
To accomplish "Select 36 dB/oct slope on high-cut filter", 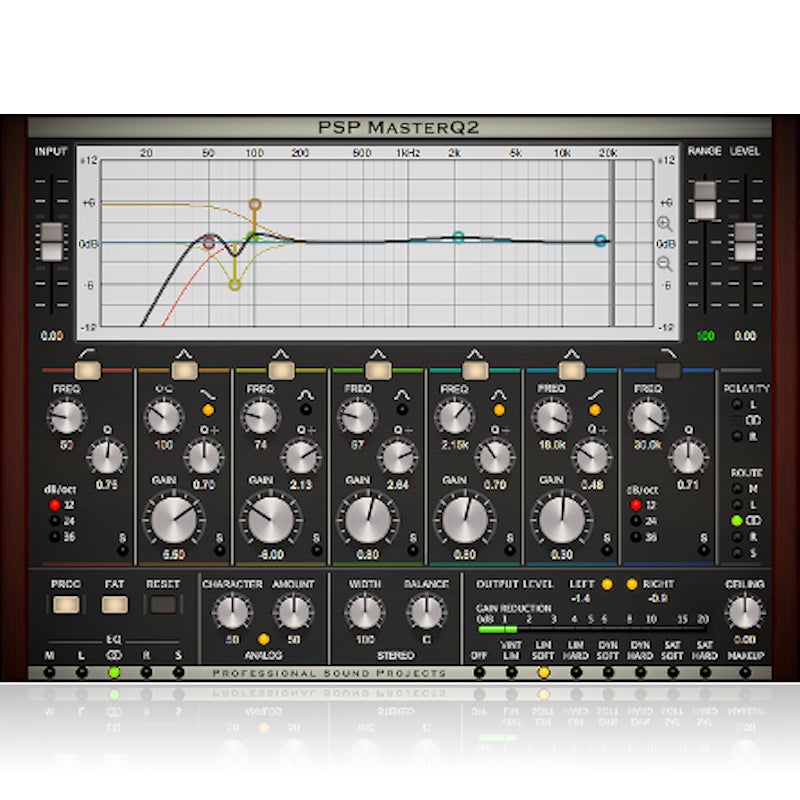I will point(636,537).
